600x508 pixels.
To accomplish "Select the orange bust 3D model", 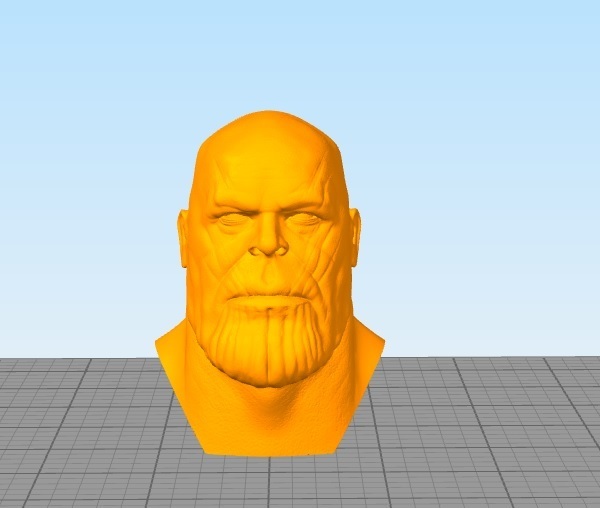I will coord(270,283).
